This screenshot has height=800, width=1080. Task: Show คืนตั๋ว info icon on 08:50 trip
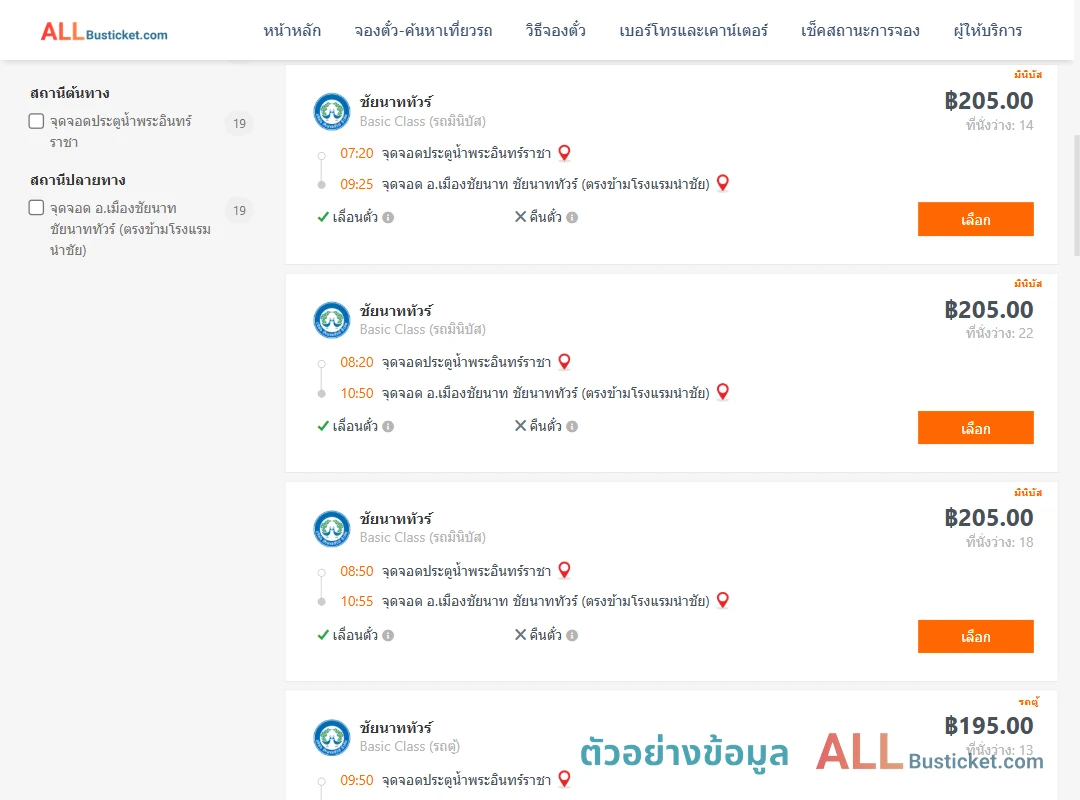(x=572, y=635)
